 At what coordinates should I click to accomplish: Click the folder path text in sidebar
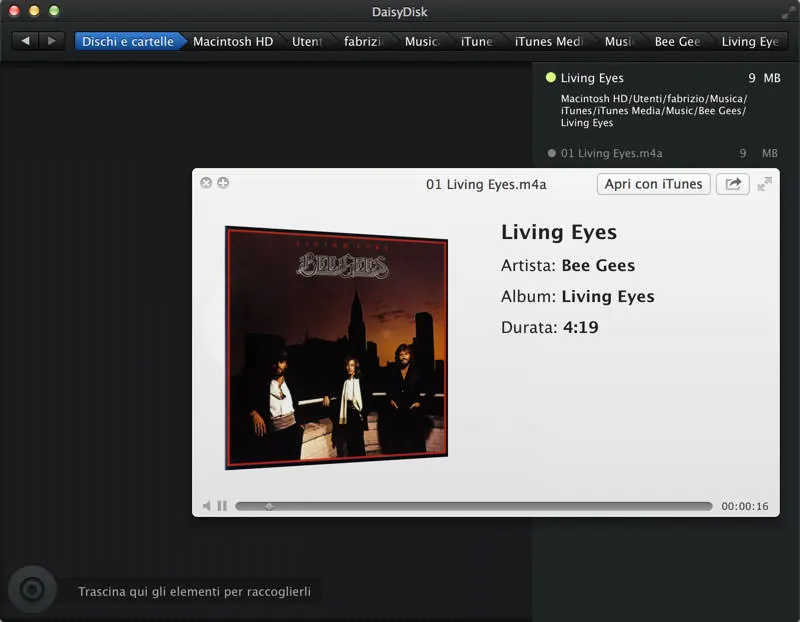654,111
